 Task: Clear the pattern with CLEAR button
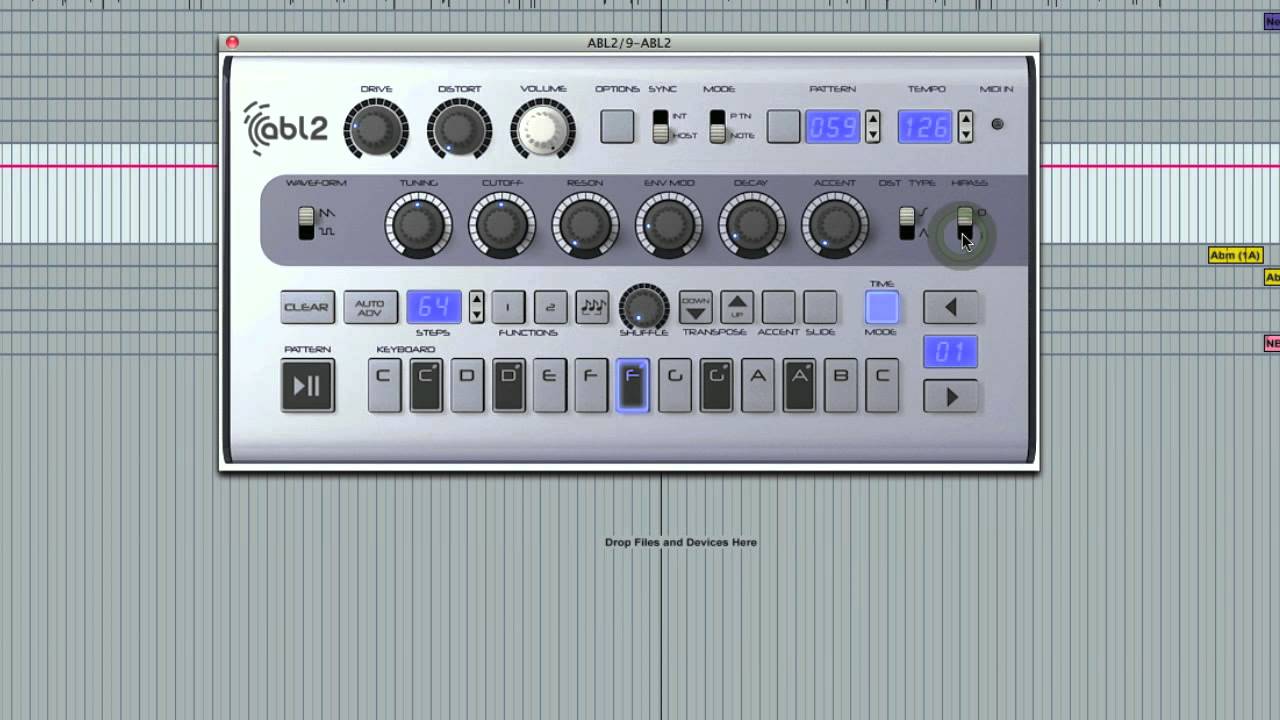[x=307, y=307]
